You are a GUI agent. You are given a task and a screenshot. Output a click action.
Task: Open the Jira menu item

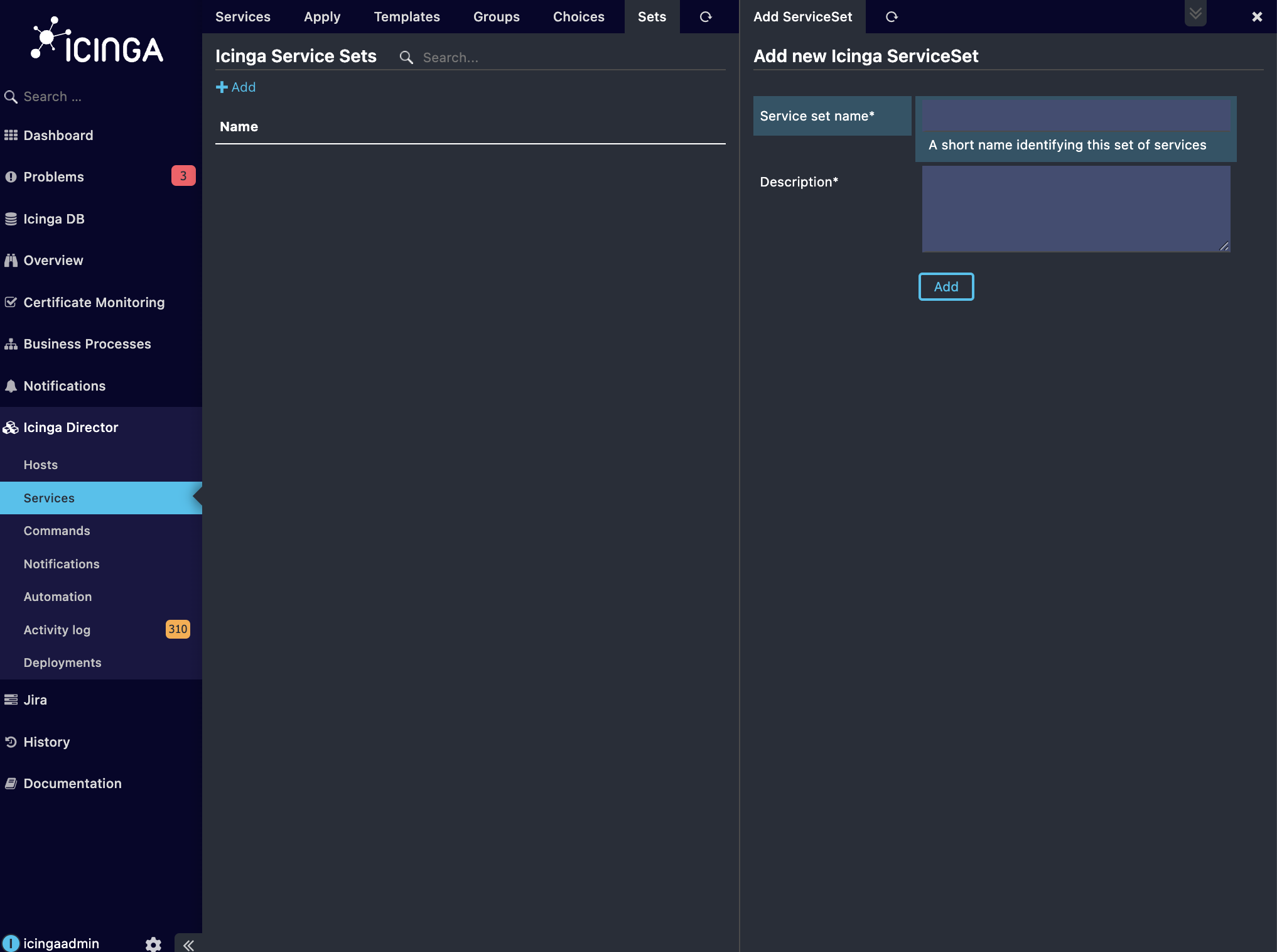[101, 700]
